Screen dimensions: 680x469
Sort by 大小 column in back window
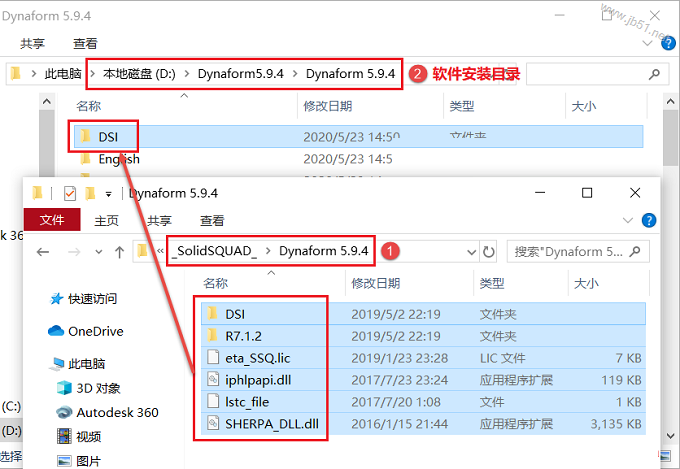(x=584, y=106)
